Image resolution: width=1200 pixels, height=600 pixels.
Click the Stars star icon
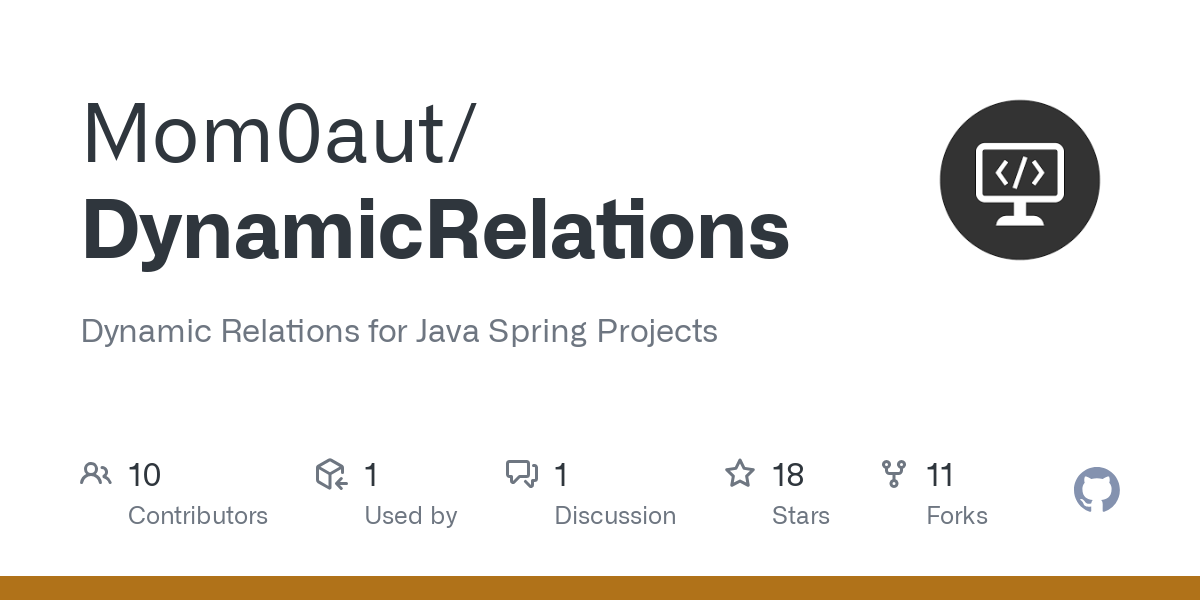coord(740,474)
